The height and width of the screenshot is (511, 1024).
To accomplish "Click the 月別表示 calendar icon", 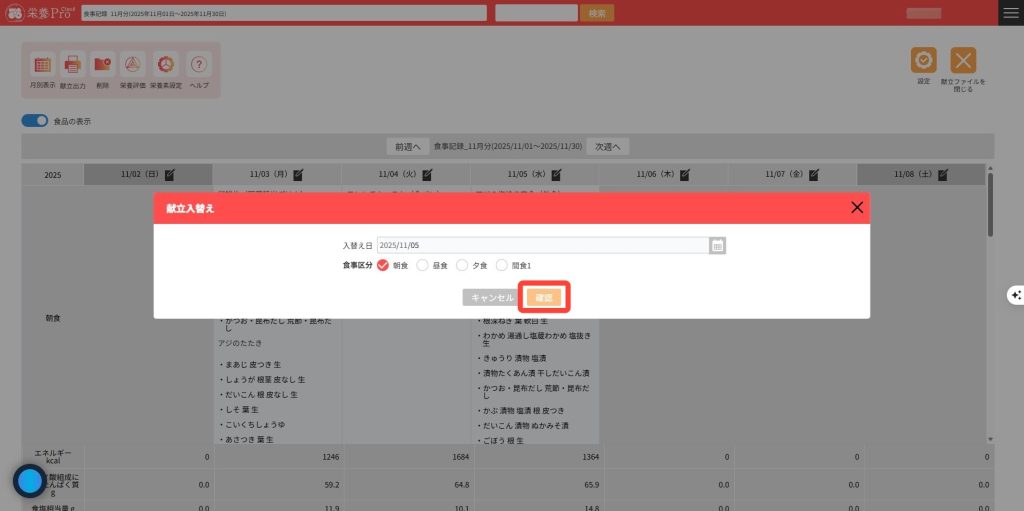I will point(43,65).
